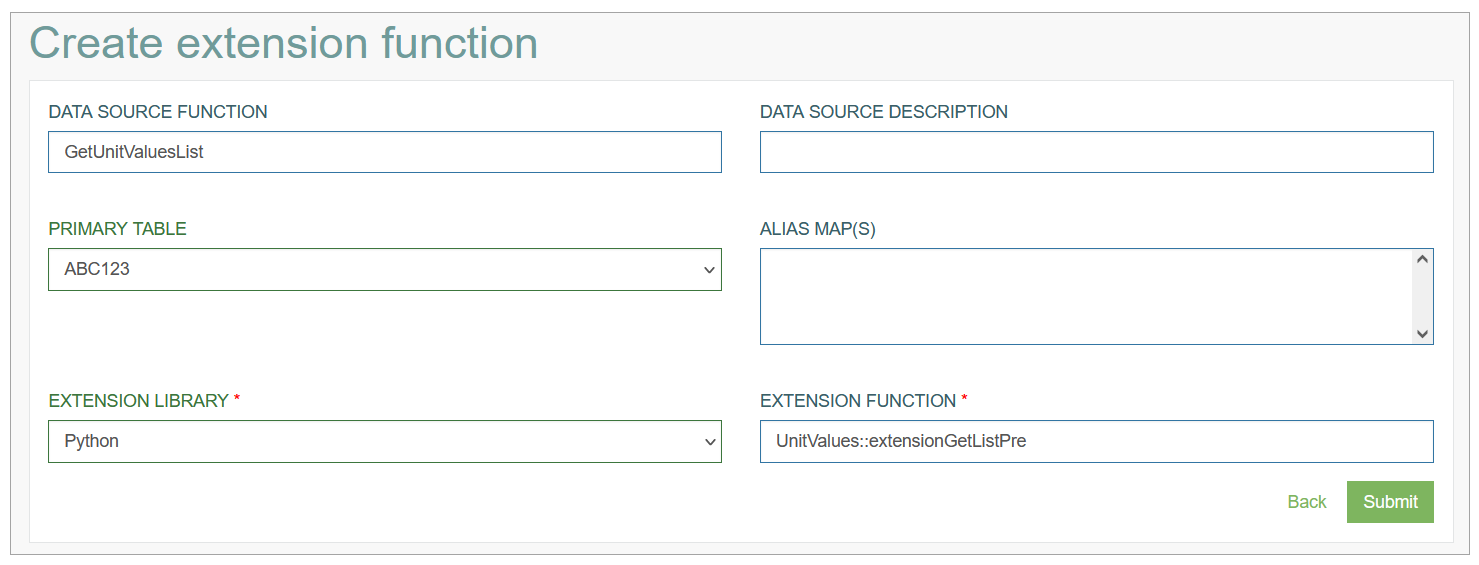Click the UnitValues::extensionGetListPre text
1479x565 pixels.
click(901, 441)
